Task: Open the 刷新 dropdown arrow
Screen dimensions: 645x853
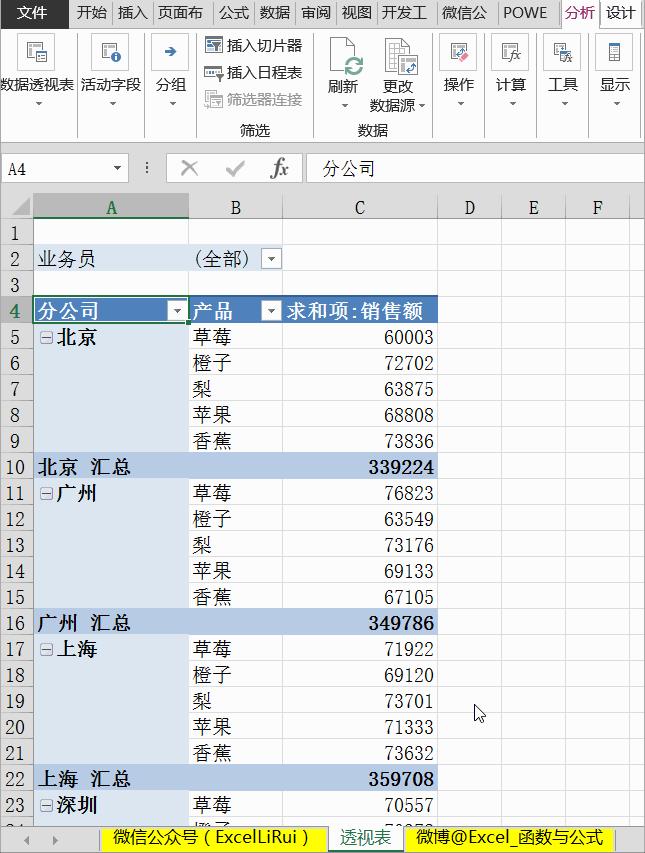Action: pyautogui.click(x=344, y=106)
